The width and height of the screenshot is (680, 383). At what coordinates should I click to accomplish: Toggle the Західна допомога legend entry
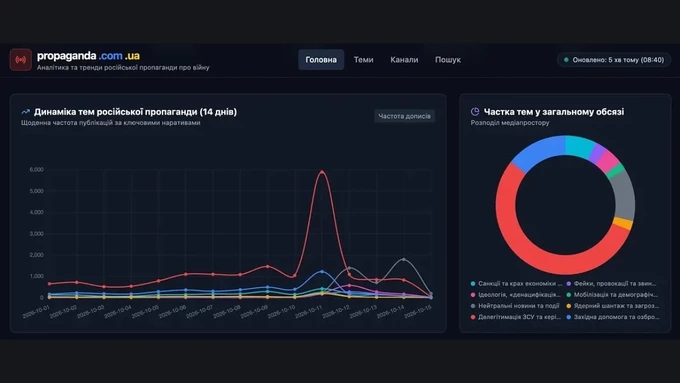click(x=613, y=317)
